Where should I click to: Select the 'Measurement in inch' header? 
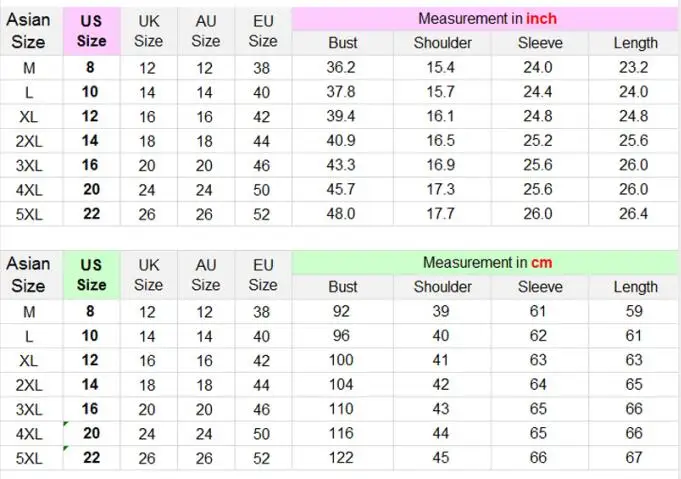click(487, 19)
